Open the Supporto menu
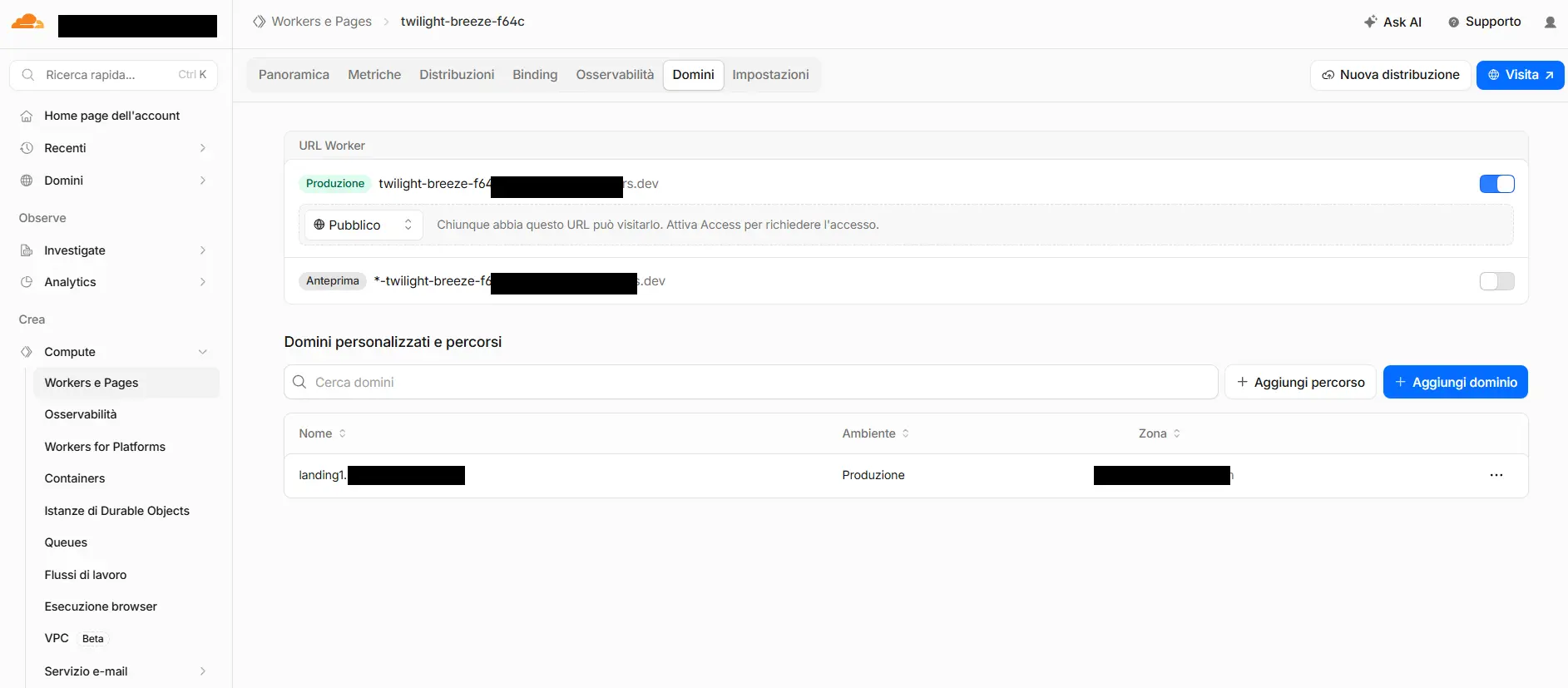The height and width of the screenshot is (688, 1568). 1484,22
